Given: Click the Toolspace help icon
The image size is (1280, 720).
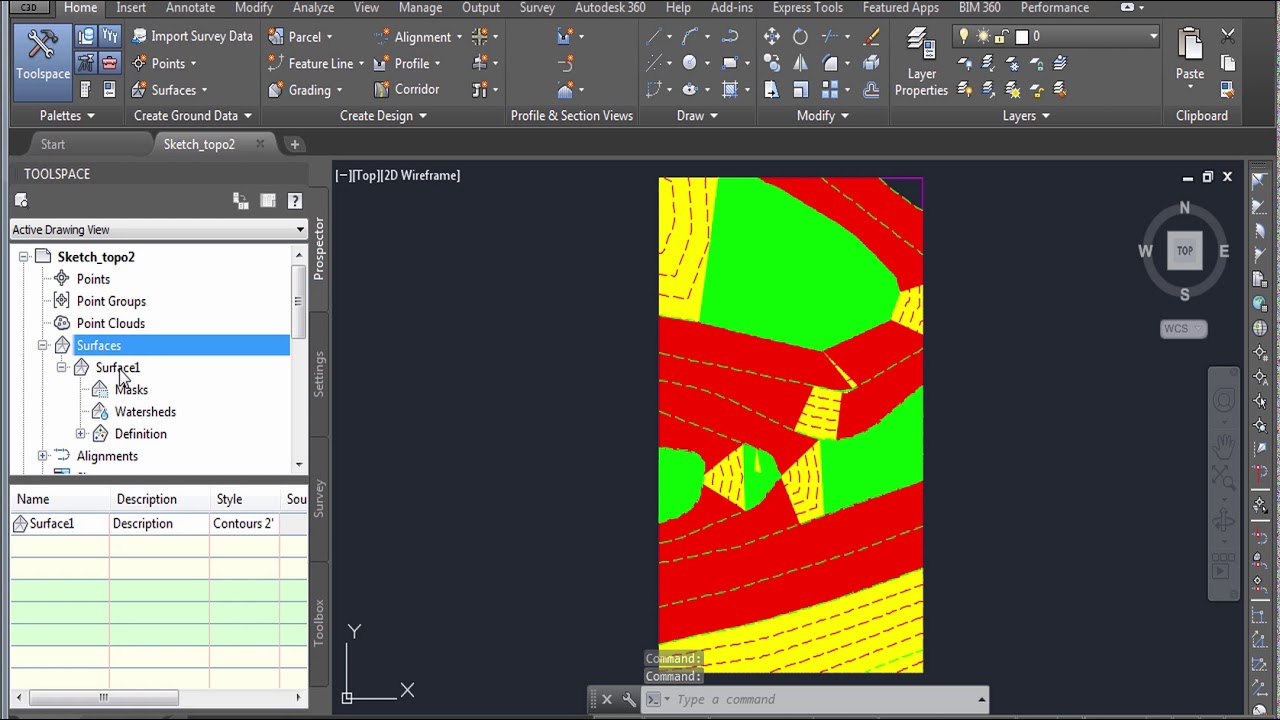Looking at the screenshot, I should 294,201.
